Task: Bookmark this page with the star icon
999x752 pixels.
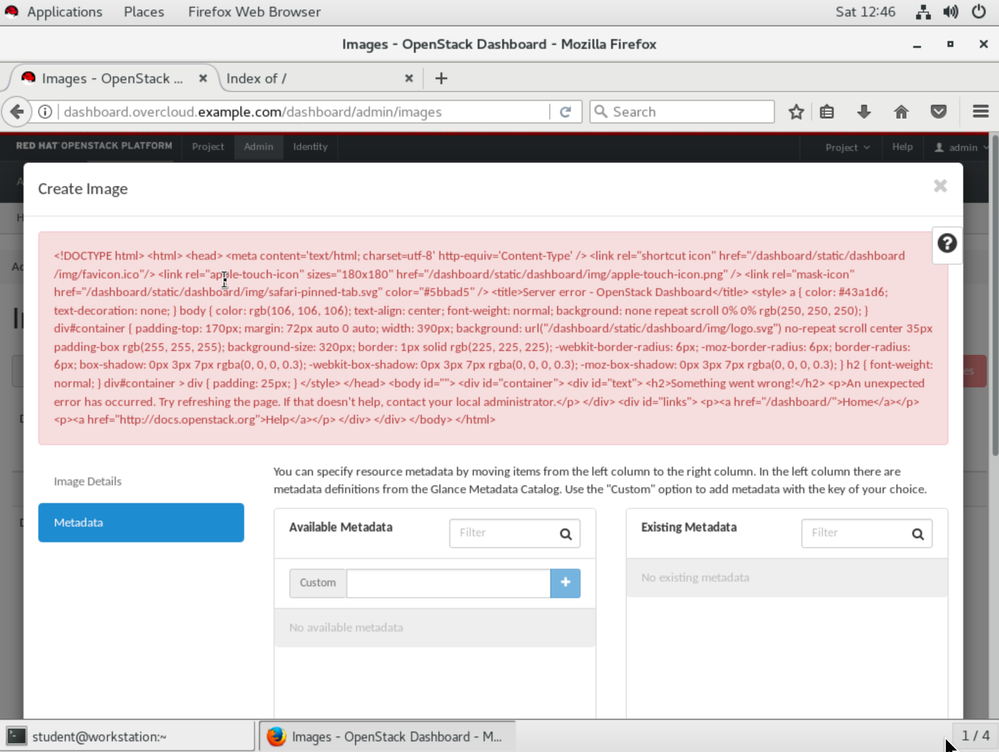Action: tap(796, 112)
